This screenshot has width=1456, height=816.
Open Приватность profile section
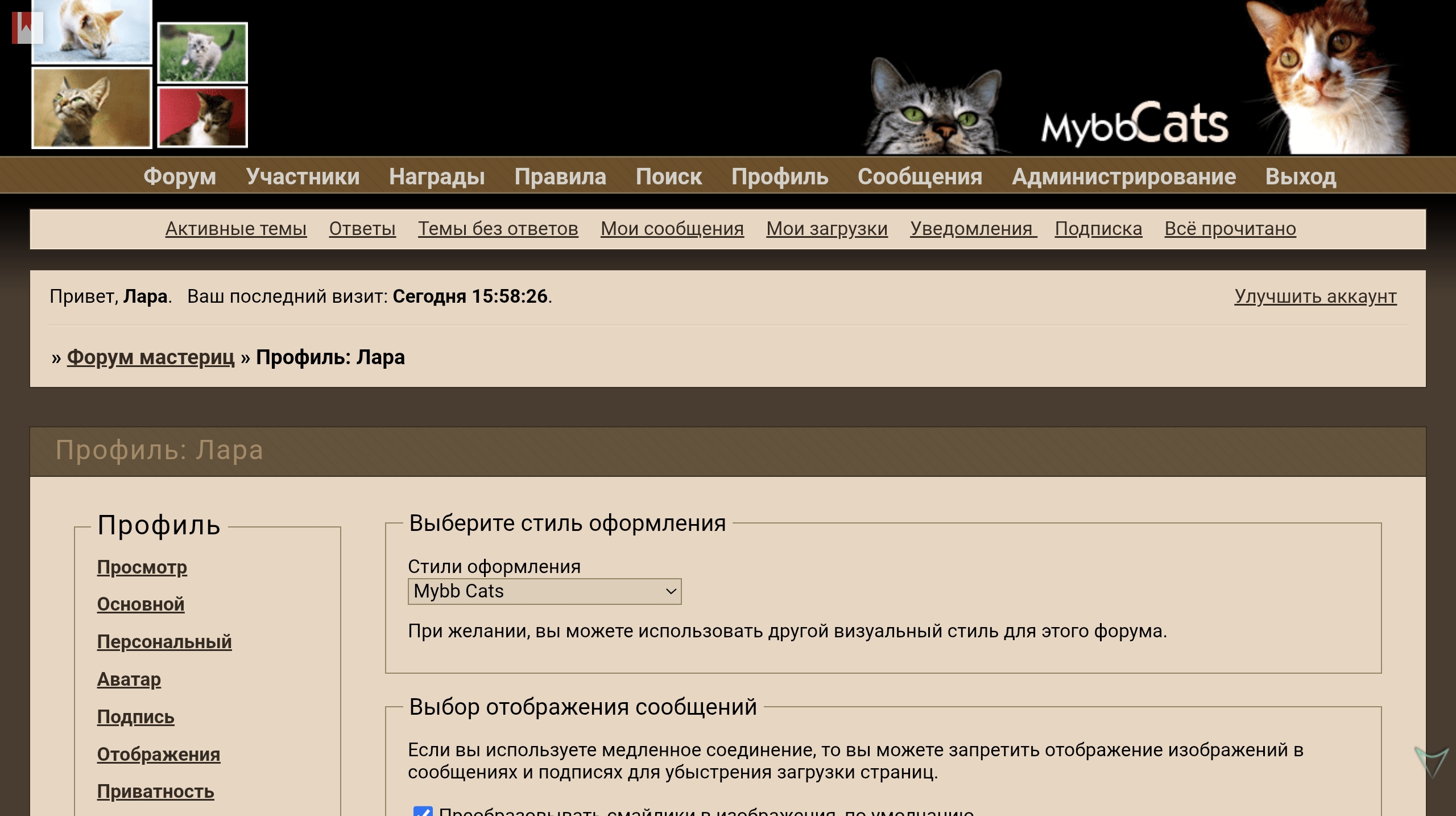click(155, 792)
